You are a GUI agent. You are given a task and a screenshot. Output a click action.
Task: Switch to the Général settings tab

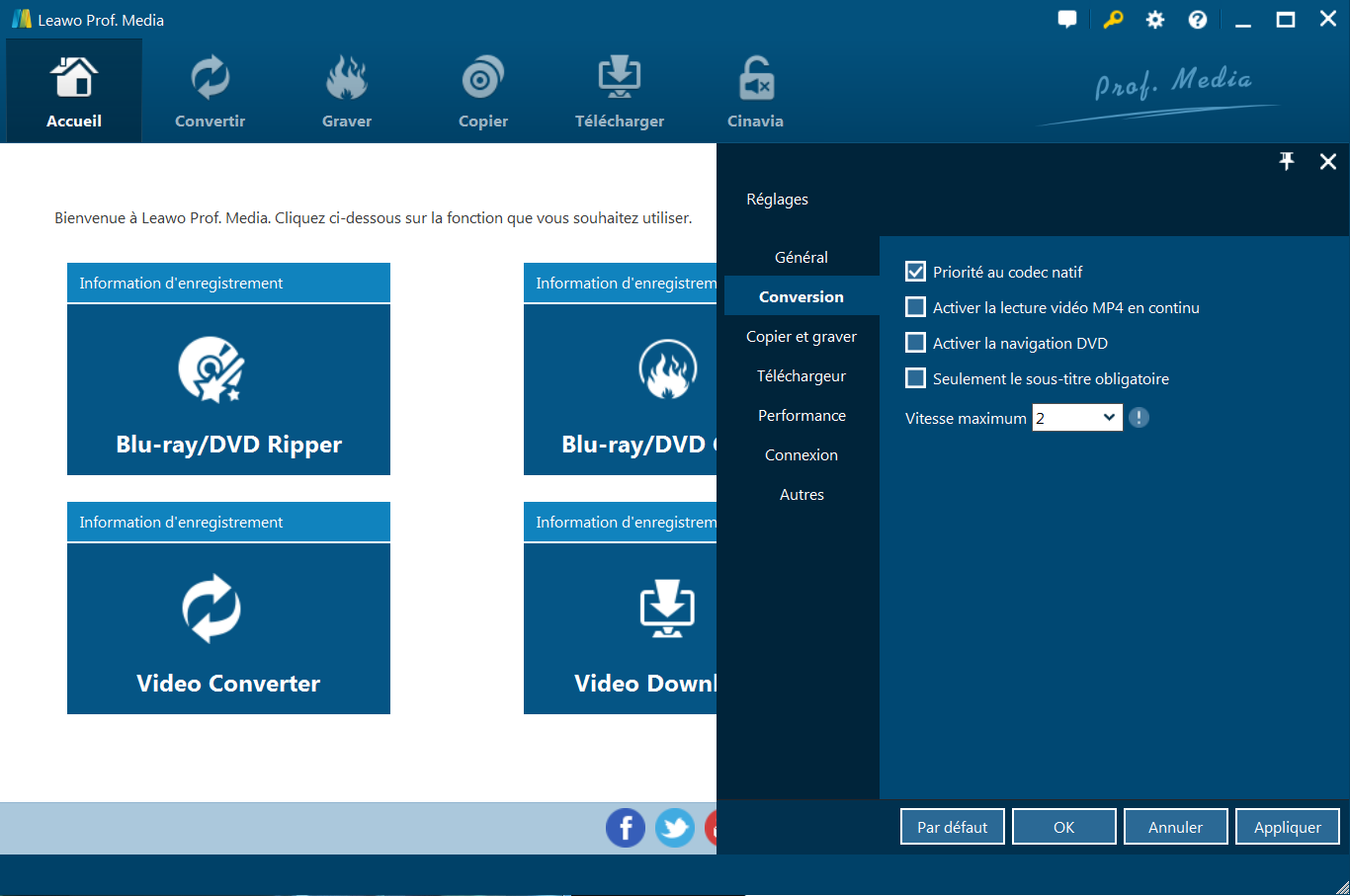tap(802, 257)
